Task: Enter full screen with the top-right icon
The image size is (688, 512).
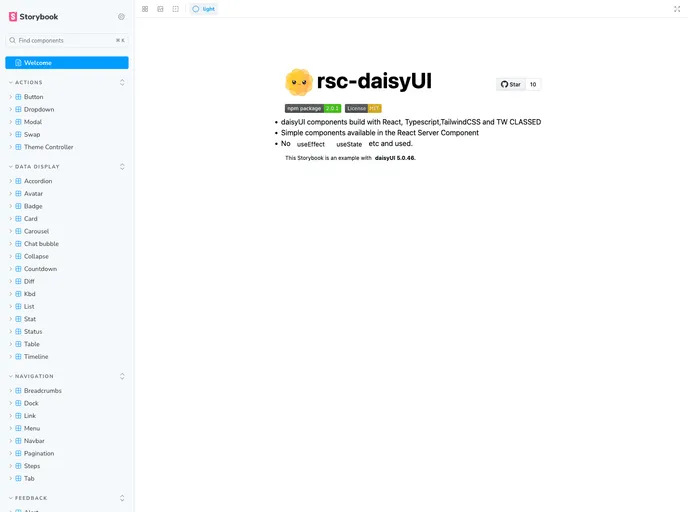Action: pos(677,9)
